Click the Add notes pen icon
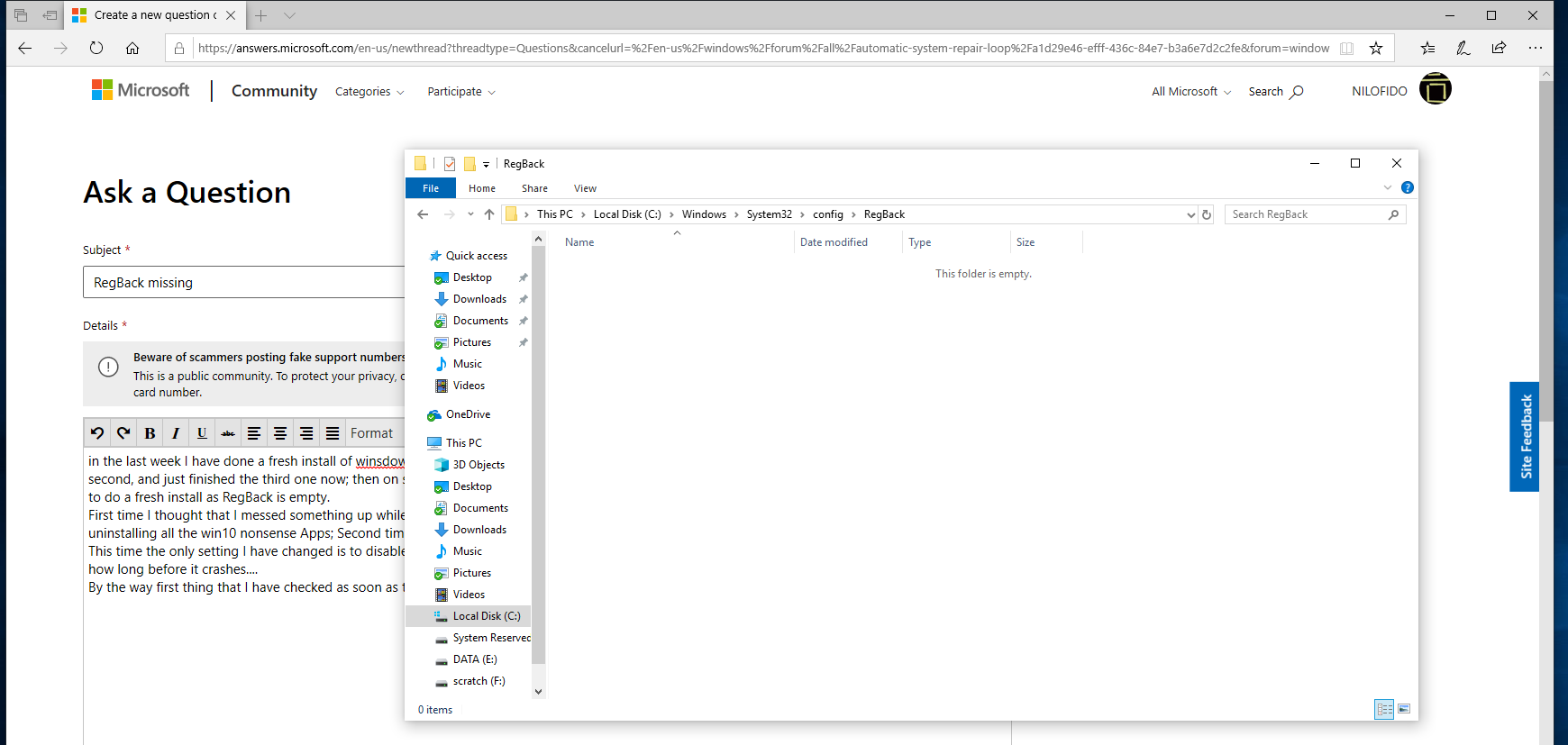1568x745 pixels. tap(1463, 49)
